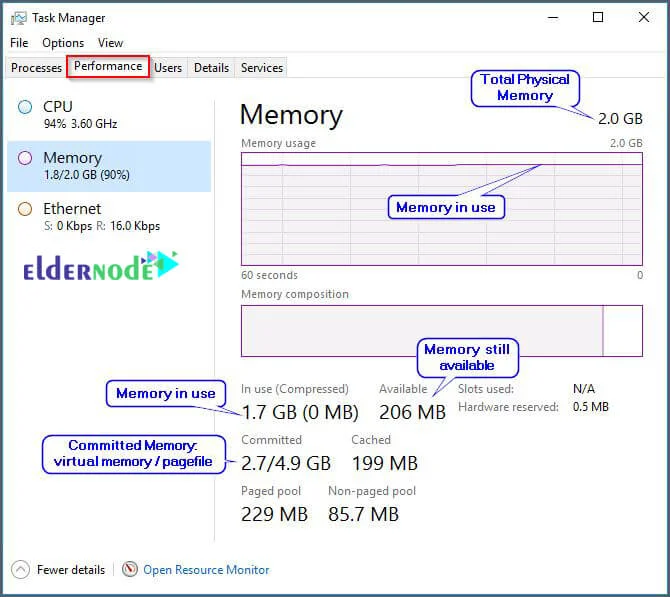Open the File menu
This screenshot has height=597, width=670.
(19, 43)
